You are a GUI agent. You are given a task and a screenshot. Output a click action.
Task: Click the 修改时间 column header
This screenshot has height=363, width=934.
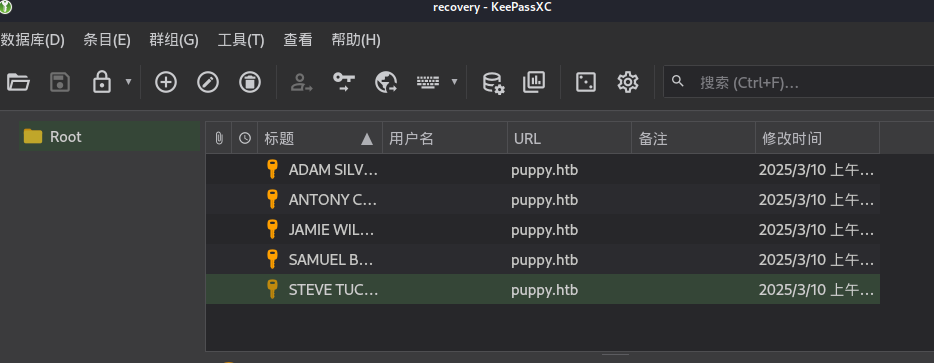[817, 138]
